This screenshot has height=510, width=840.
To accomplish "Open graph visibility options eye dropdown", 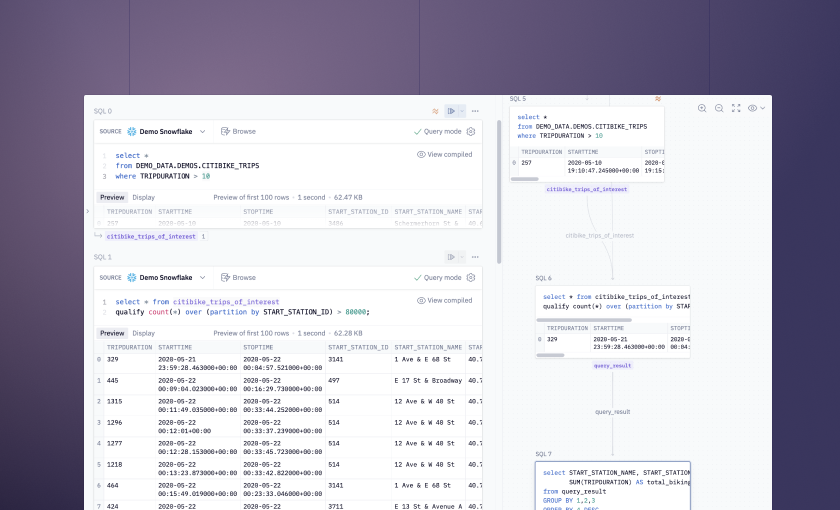I will click(756, 108).
